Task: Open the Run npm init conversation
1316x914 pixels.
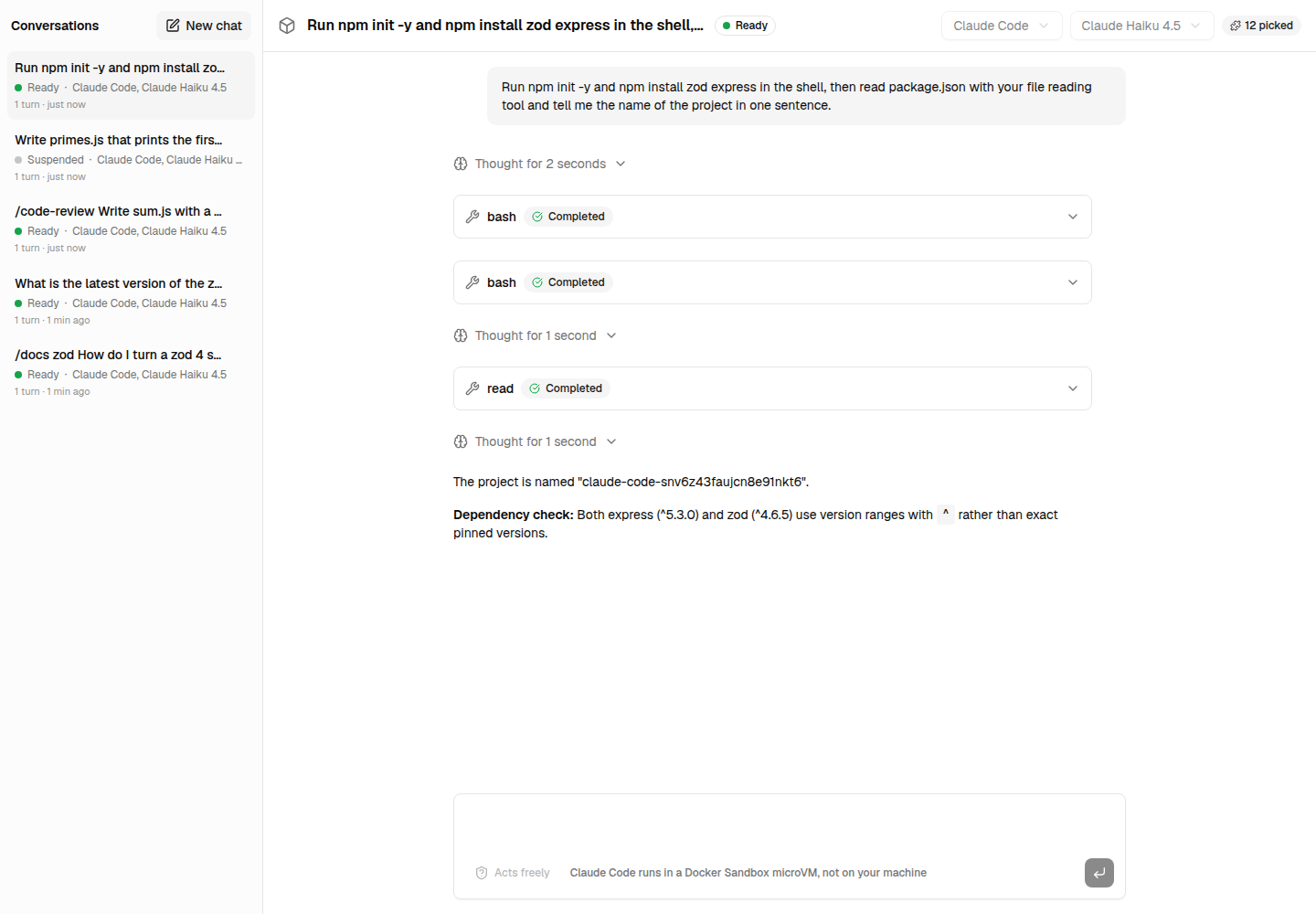Action: pos(131,86)
